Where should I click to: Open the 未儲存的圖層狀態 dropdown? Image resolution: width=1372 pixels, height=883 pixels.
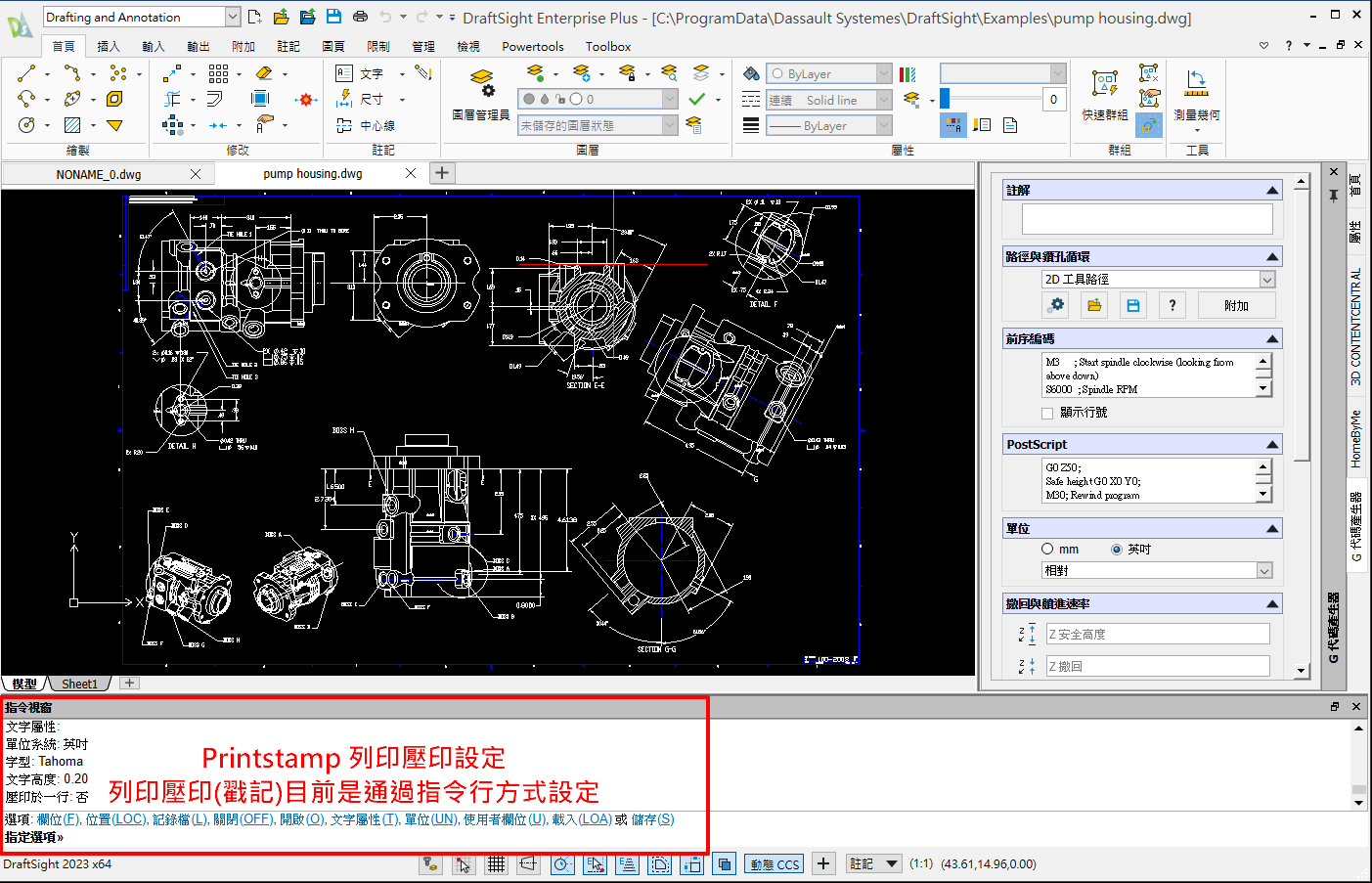(x=598, y=125)
